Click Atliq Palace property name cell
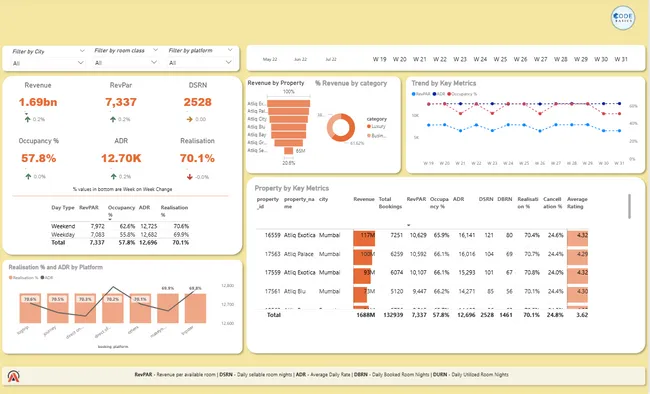Image resolution: width=650 pixels, height=394 pixels. pos(298,254)
